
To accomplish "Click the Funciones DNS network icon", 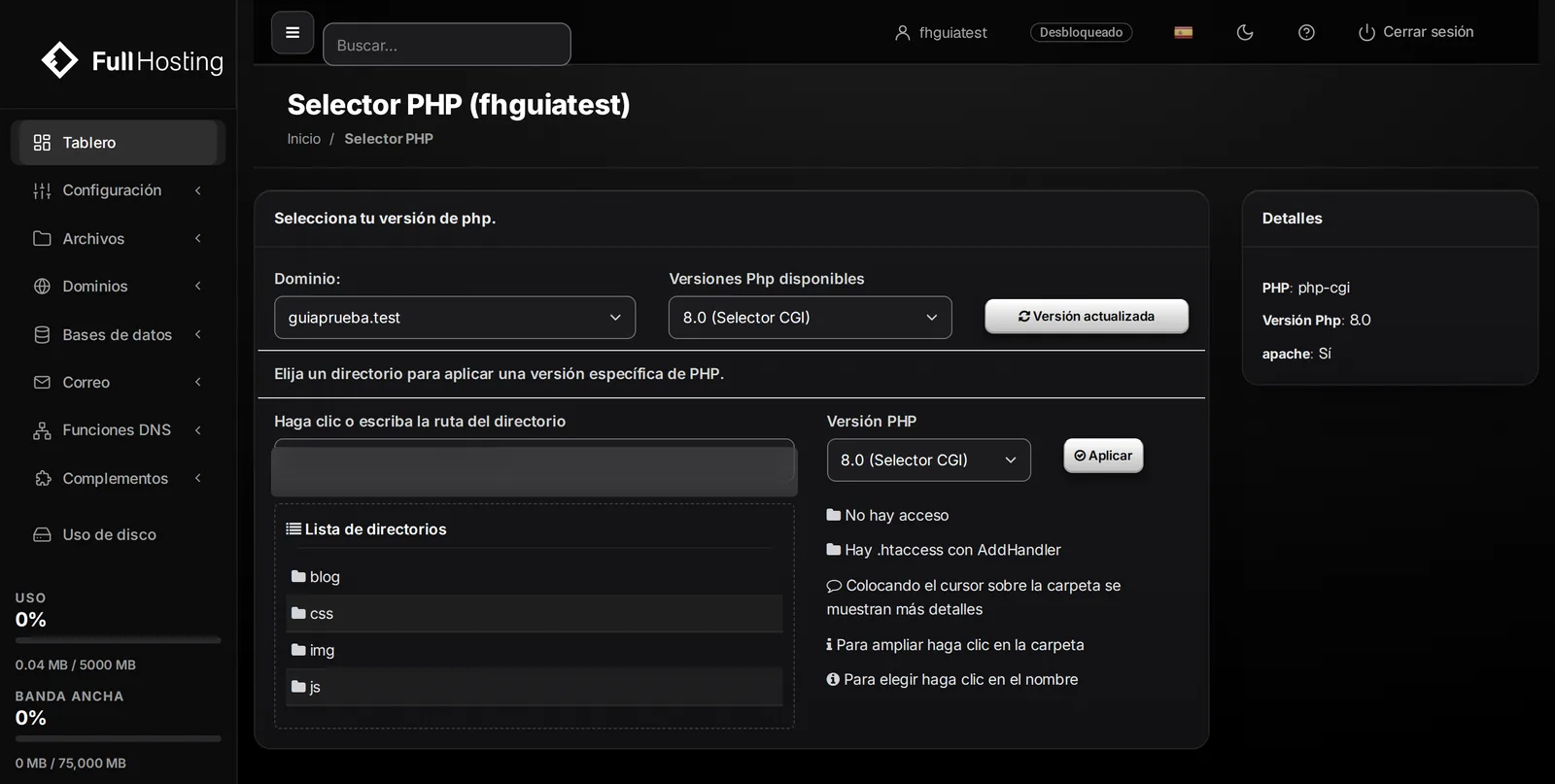I will (42, 430).
